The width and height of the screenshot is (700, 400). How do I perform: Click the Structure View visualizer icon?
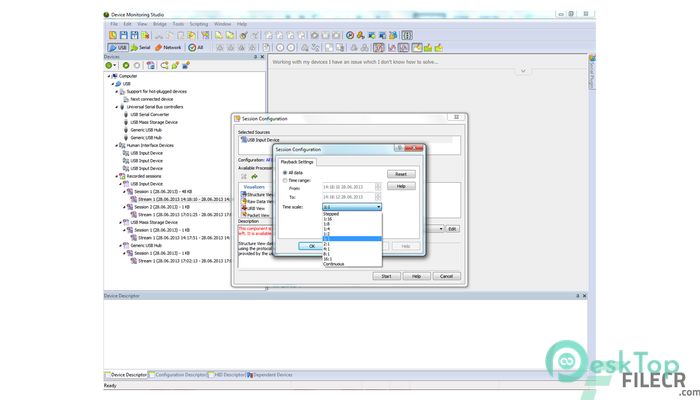tap(244, 195)
